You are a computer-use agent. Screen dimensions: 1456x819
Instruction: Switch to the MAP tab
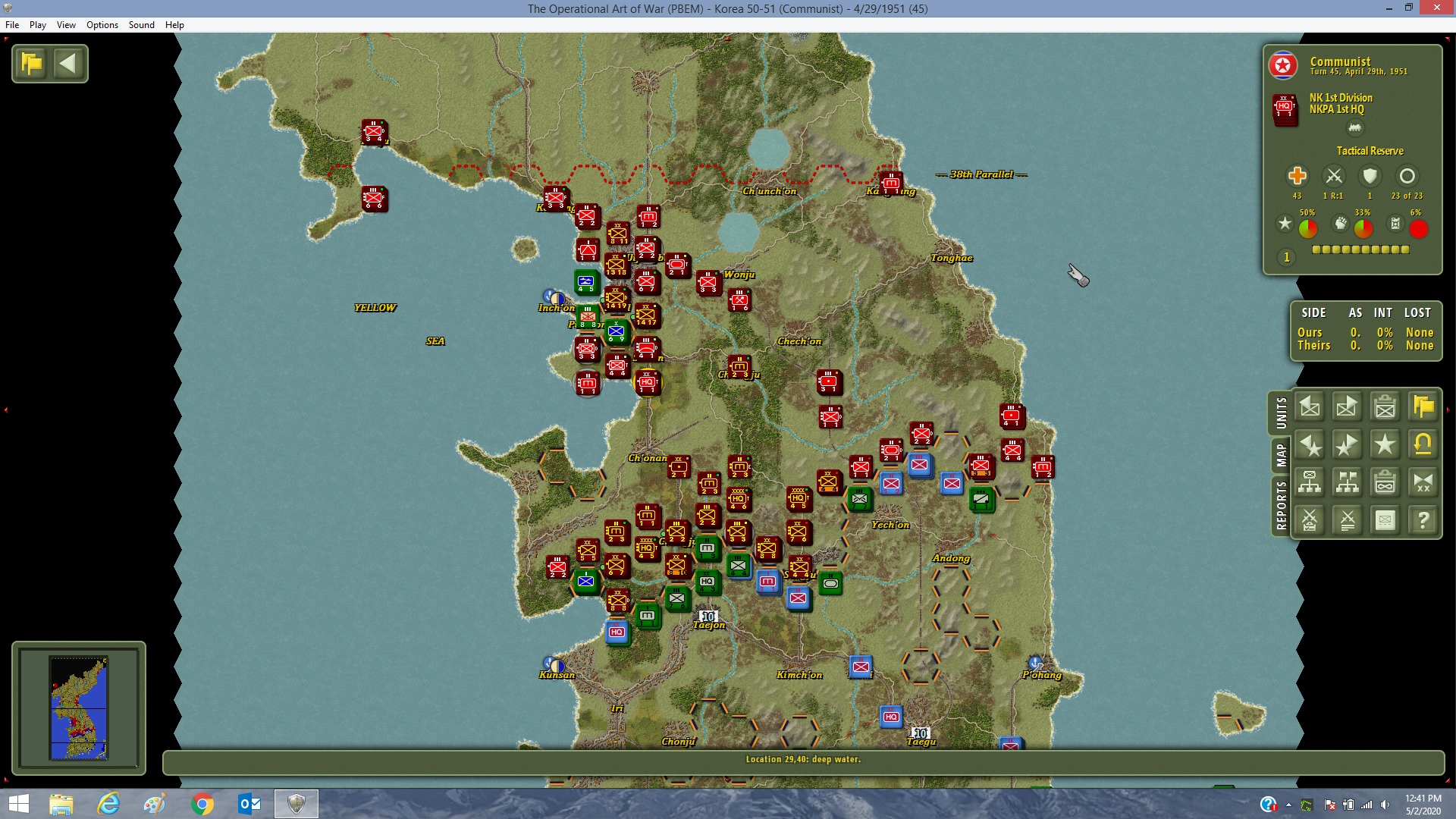pos(1281,455)
